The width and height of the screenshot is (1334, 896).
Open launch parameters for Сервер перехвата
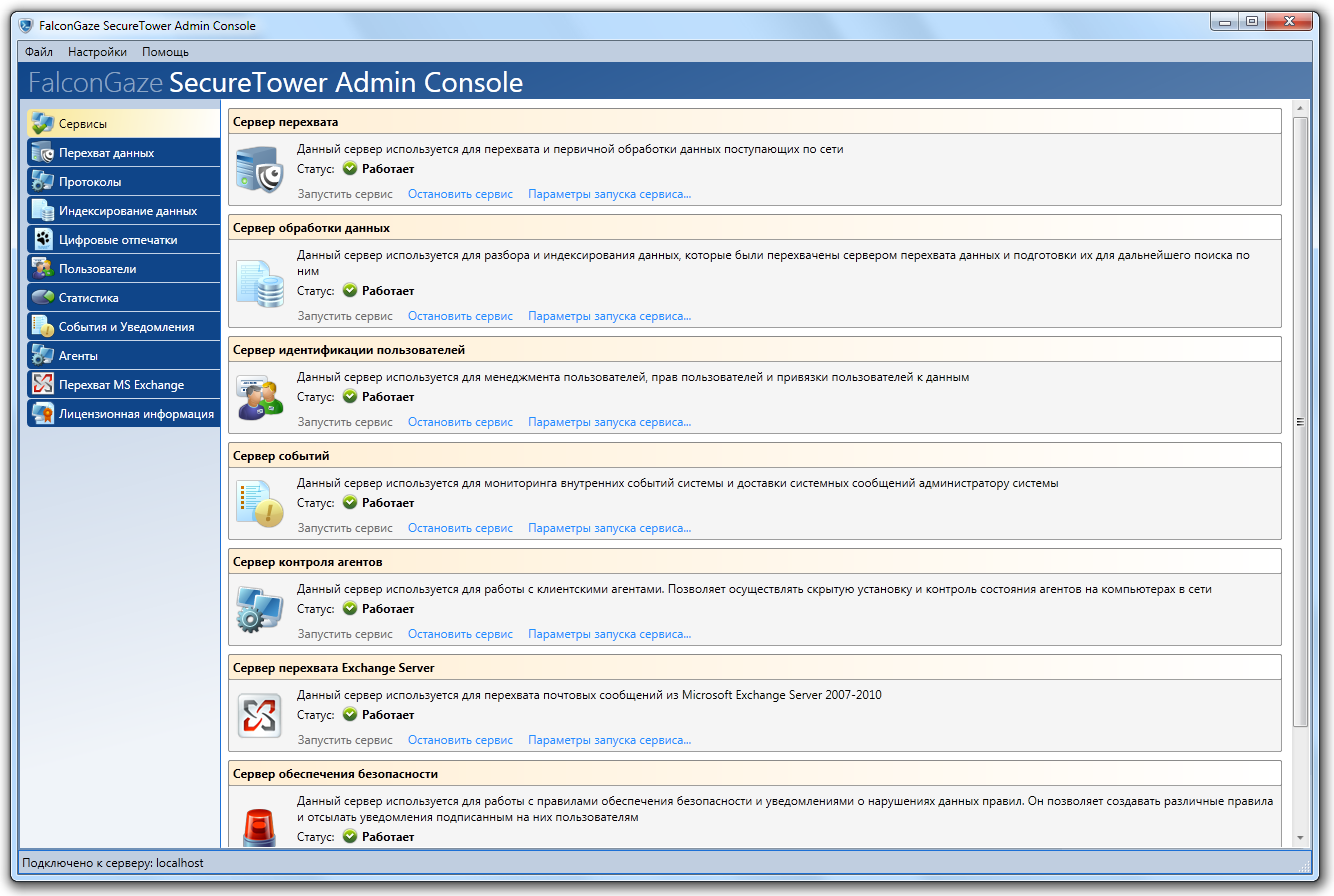click(x=610, y=194)
